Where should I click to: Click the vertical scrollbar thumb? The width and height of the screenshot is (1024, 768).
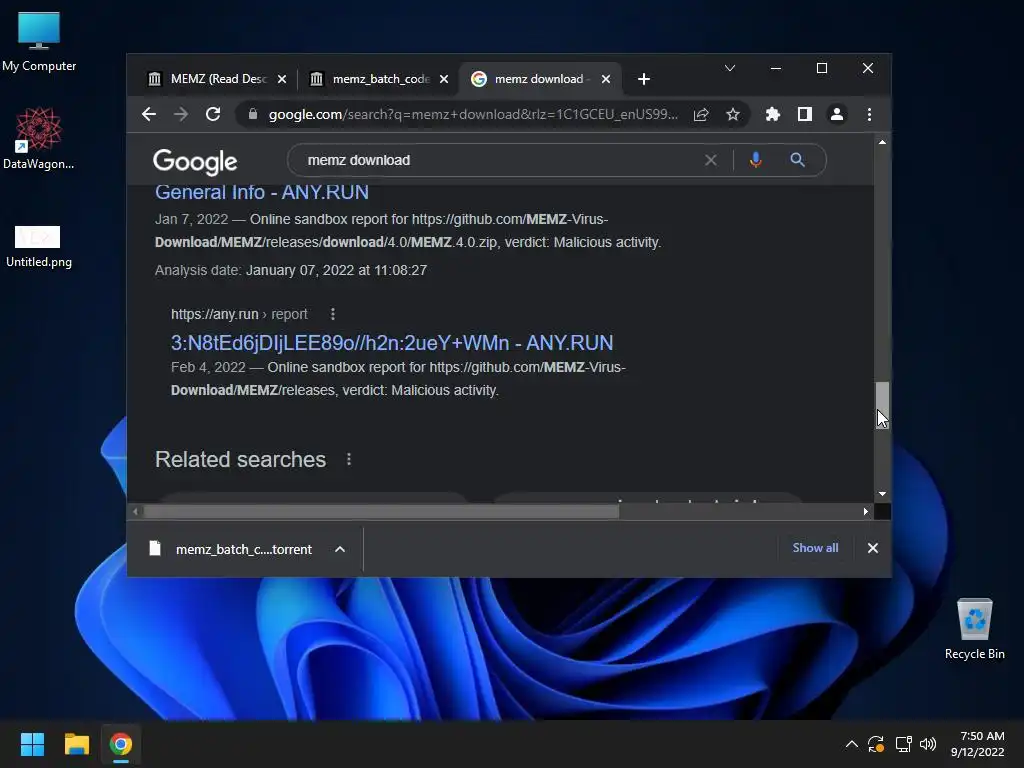882,404
